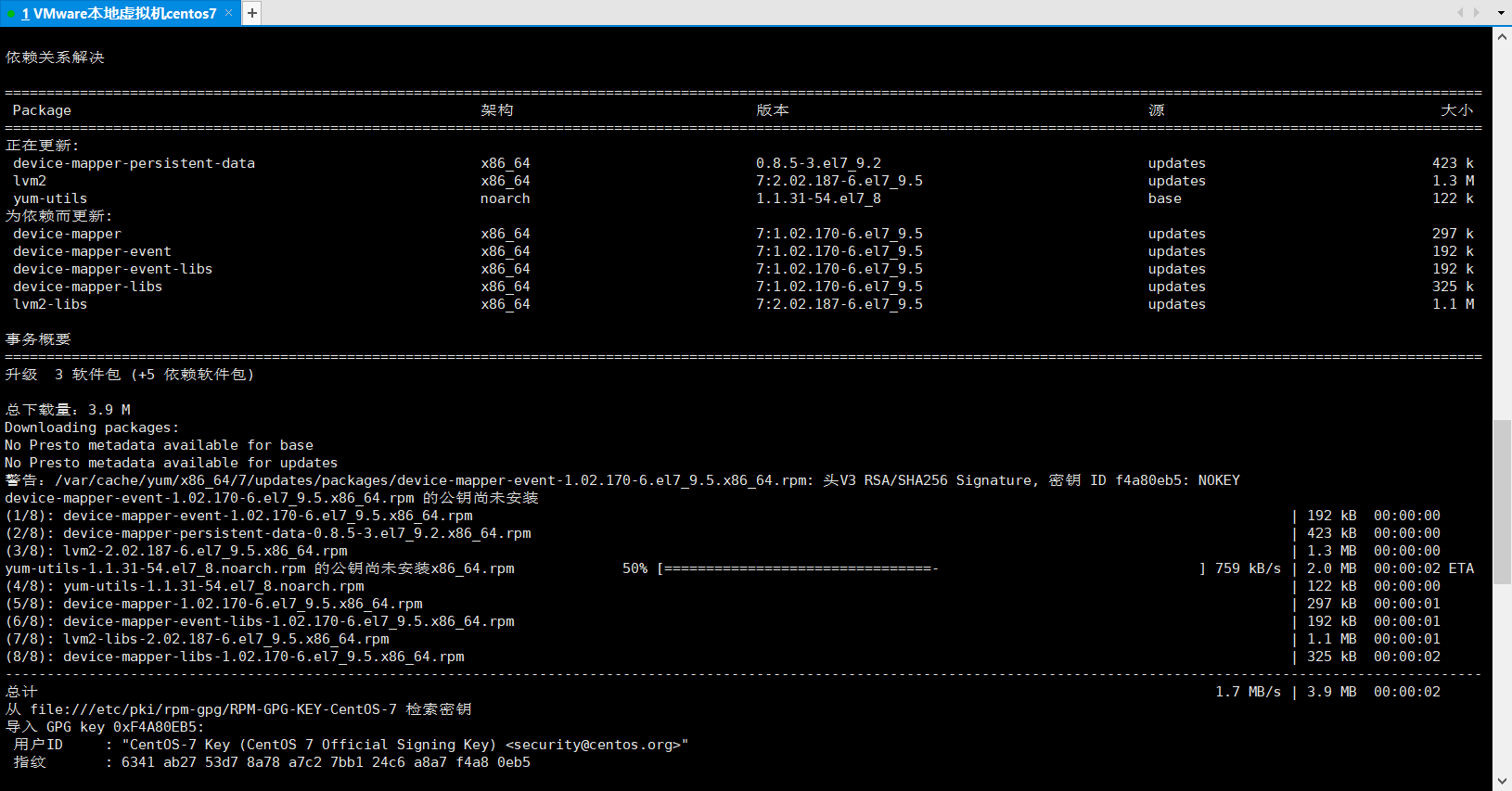1512x791 pixels.
Task: Click the noarch architecture value
Action: point(506,198)
